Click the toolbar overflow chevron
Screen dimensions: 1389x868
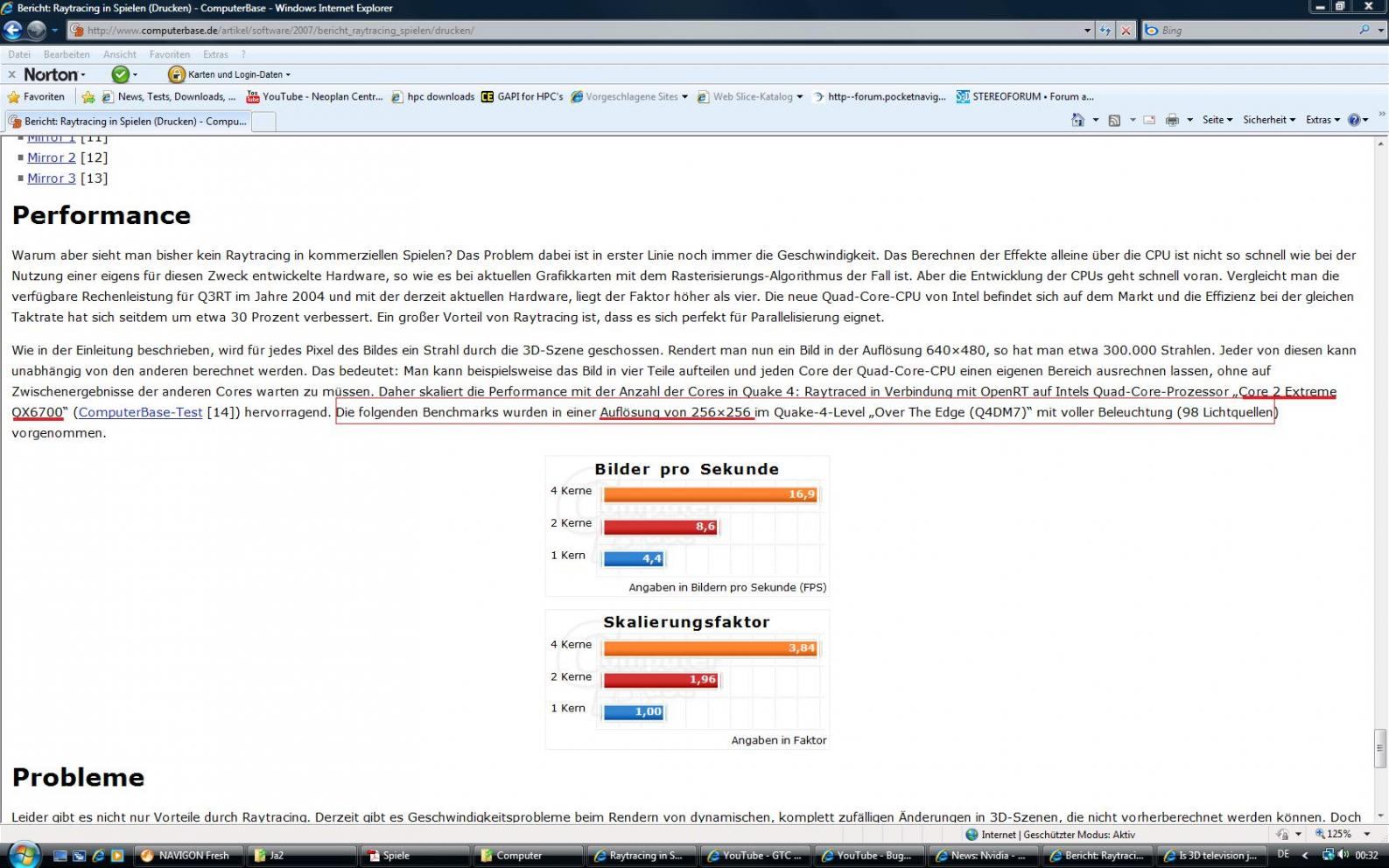(x=1381, y=114)
